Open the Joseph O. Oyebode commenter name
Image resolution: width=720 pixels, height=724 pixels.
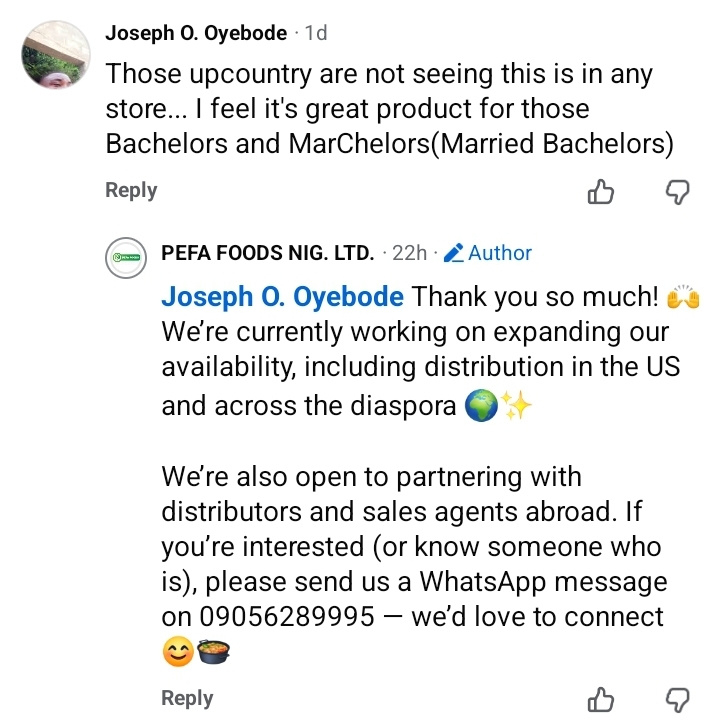tap(196, 33)
